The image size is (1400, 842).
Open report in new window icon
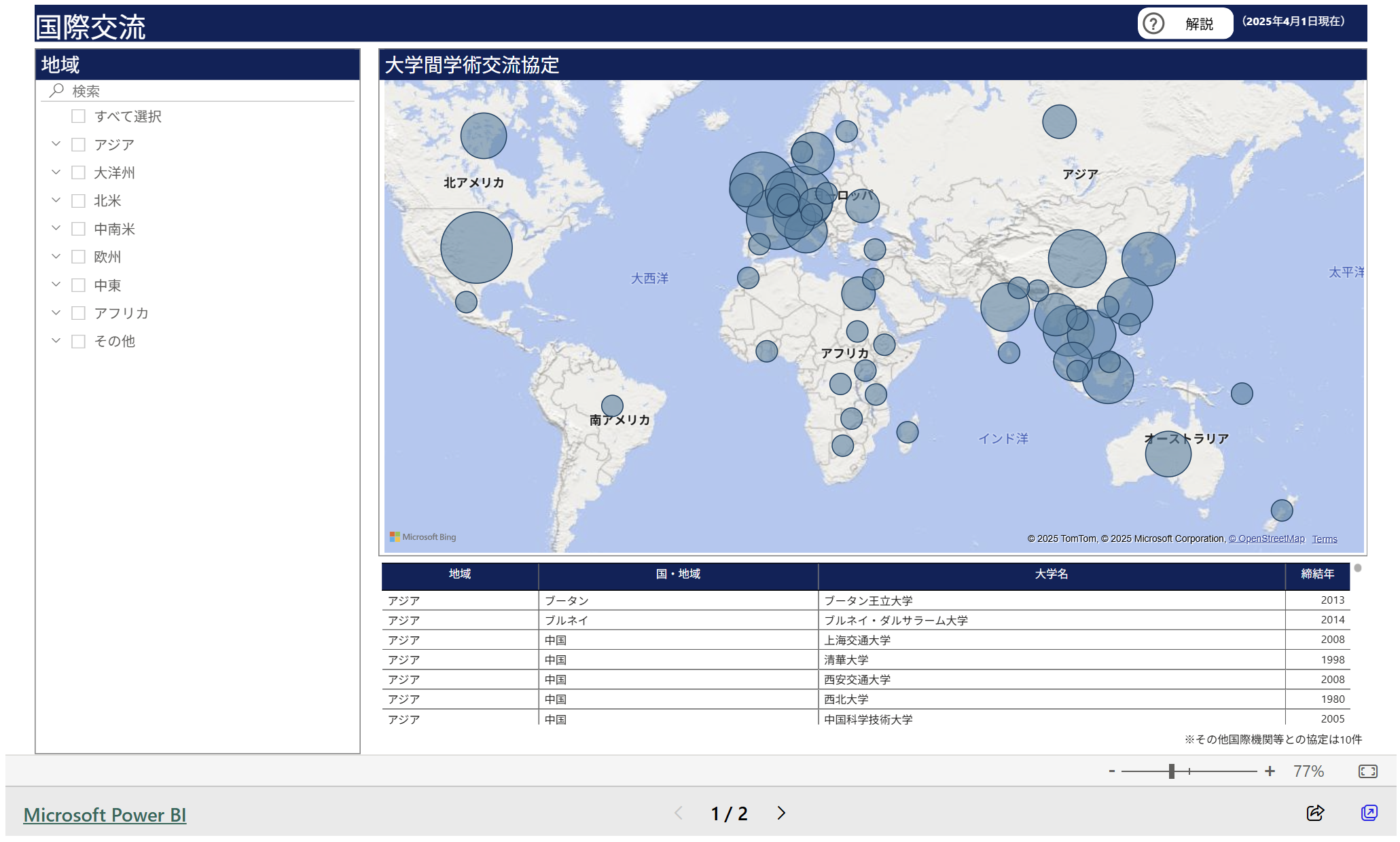pyautogui.click(x=1369, y=813)
